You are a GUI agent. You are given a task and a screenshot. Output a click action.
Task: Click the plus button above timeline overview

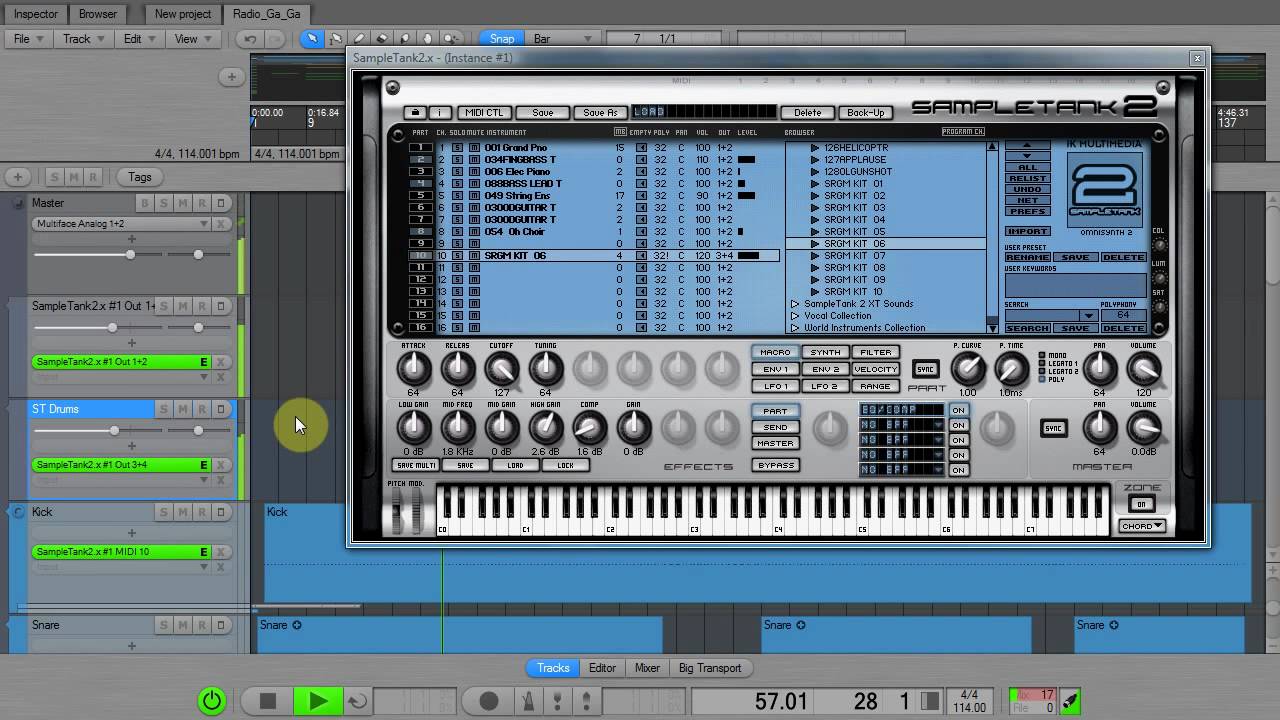coord(231,77)
